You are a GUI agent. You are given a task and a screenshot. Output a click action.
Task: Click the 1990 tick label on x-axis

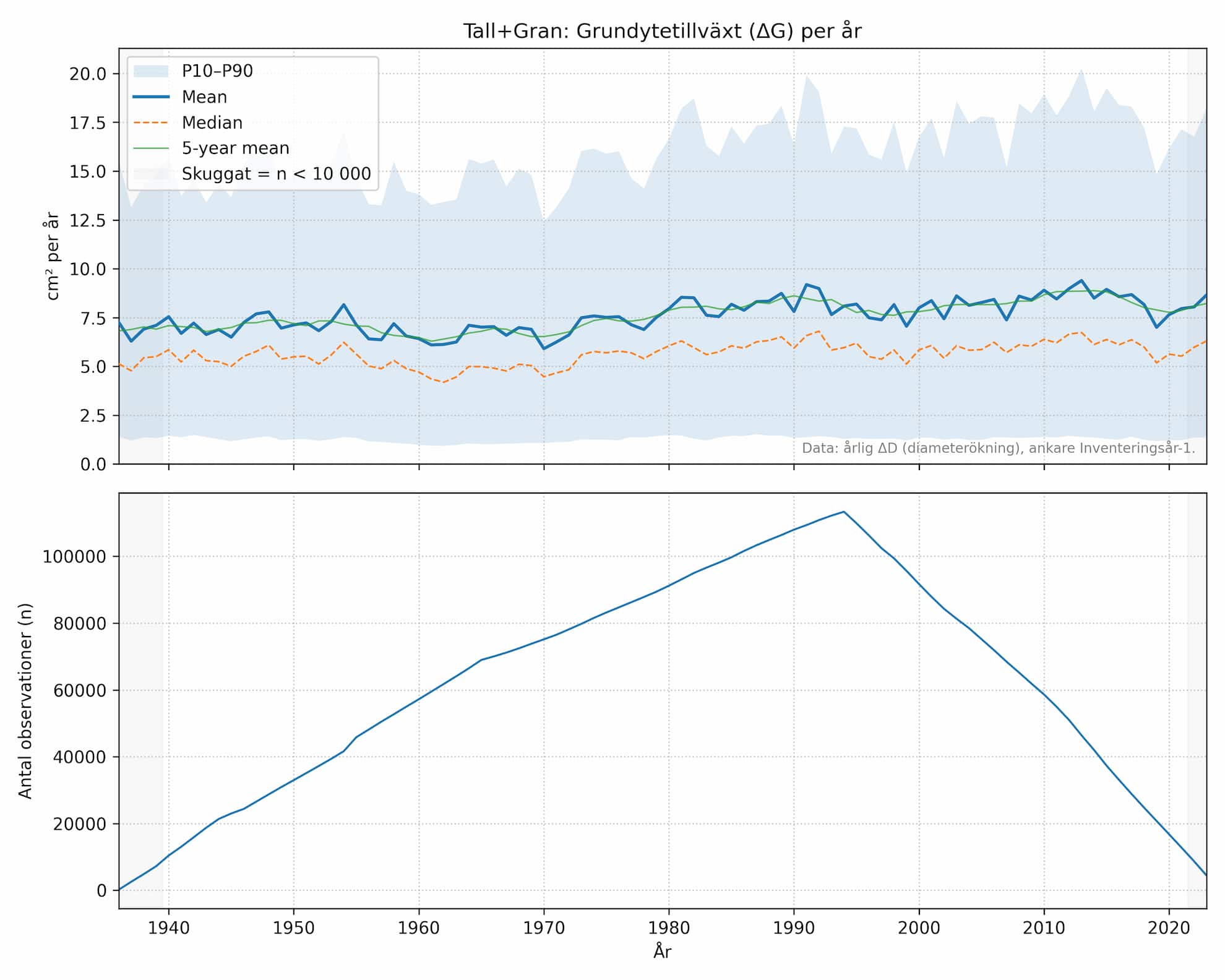(794, 928)
